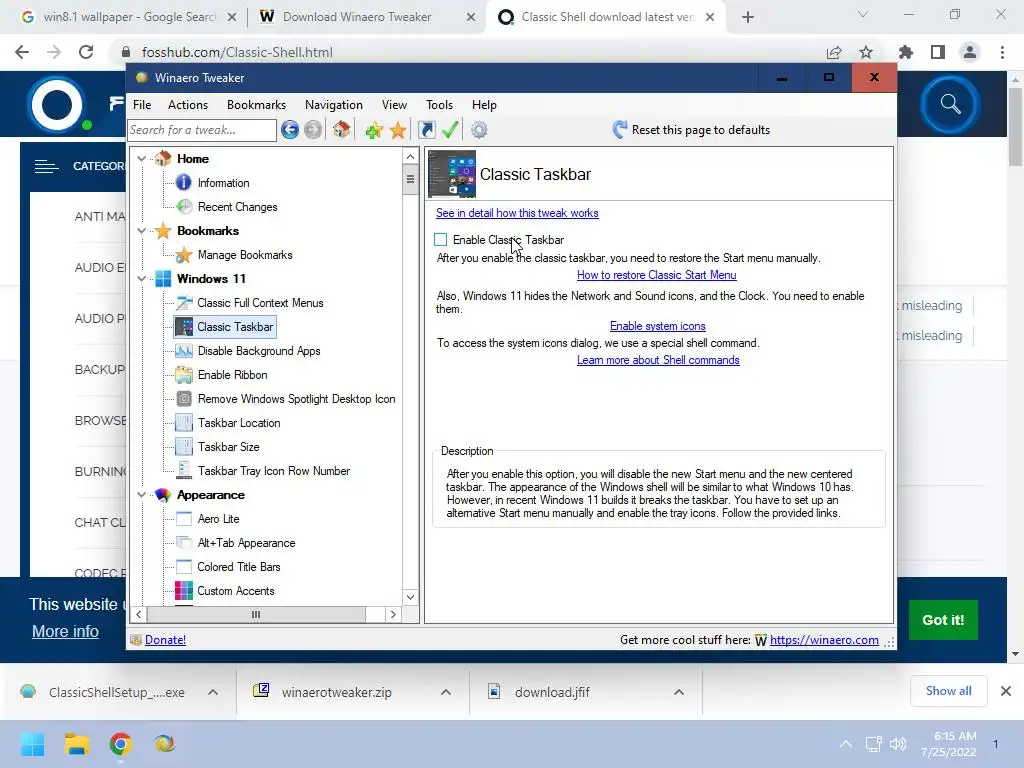Open winaerotweaker.zip download options chevron
The width and height of the screenshot is (1024, 768).
[x=446, y=692]
